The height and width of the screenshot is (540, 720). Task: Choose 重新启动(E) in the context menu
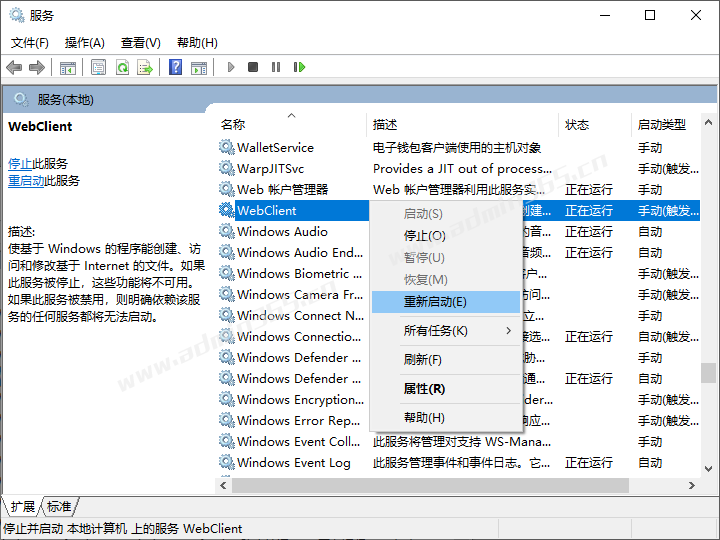tap(446, 302)
